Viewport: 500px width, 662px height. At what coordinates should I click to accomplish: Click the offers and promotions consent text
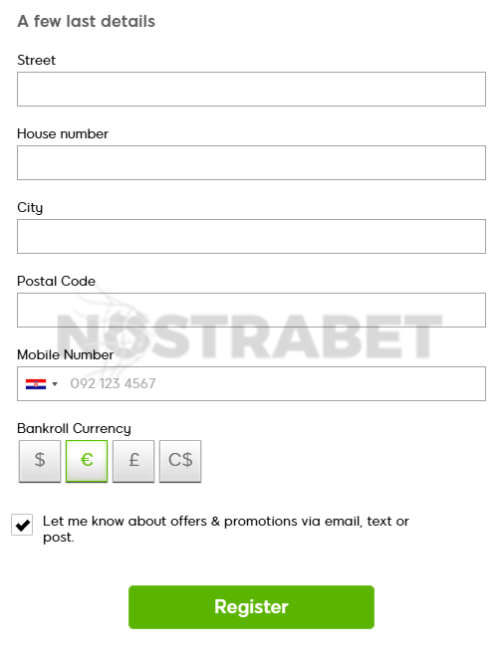pos(226,529)
